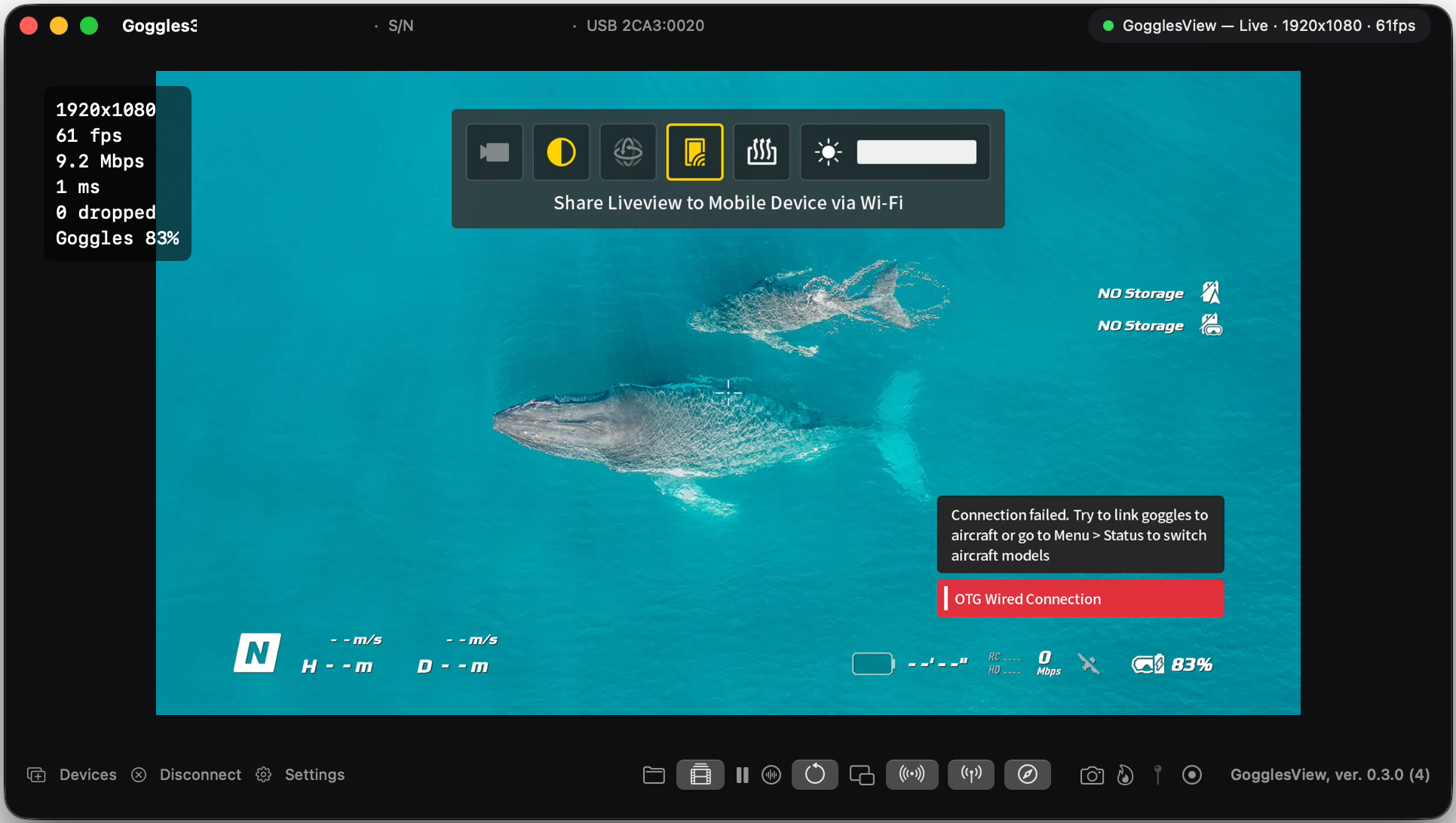This screenshot has width=1456, height=823.
Task: Click the Disconnect button
Action: pyautogui.click(x=186, y=775)
